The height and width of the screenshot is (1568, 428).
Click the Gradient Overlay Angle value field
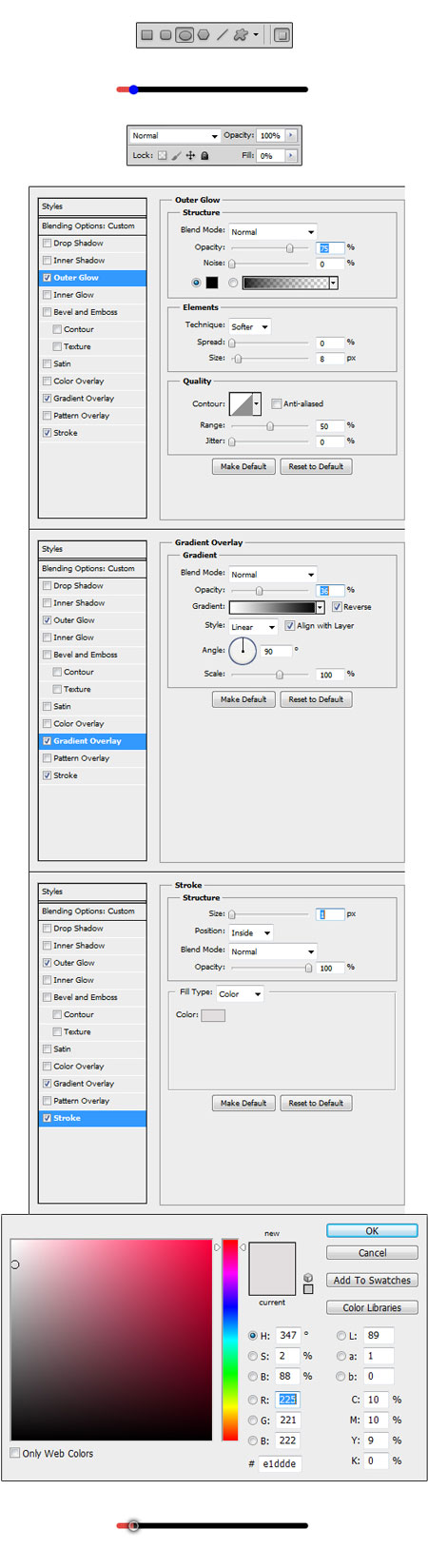tap(277, 652)
